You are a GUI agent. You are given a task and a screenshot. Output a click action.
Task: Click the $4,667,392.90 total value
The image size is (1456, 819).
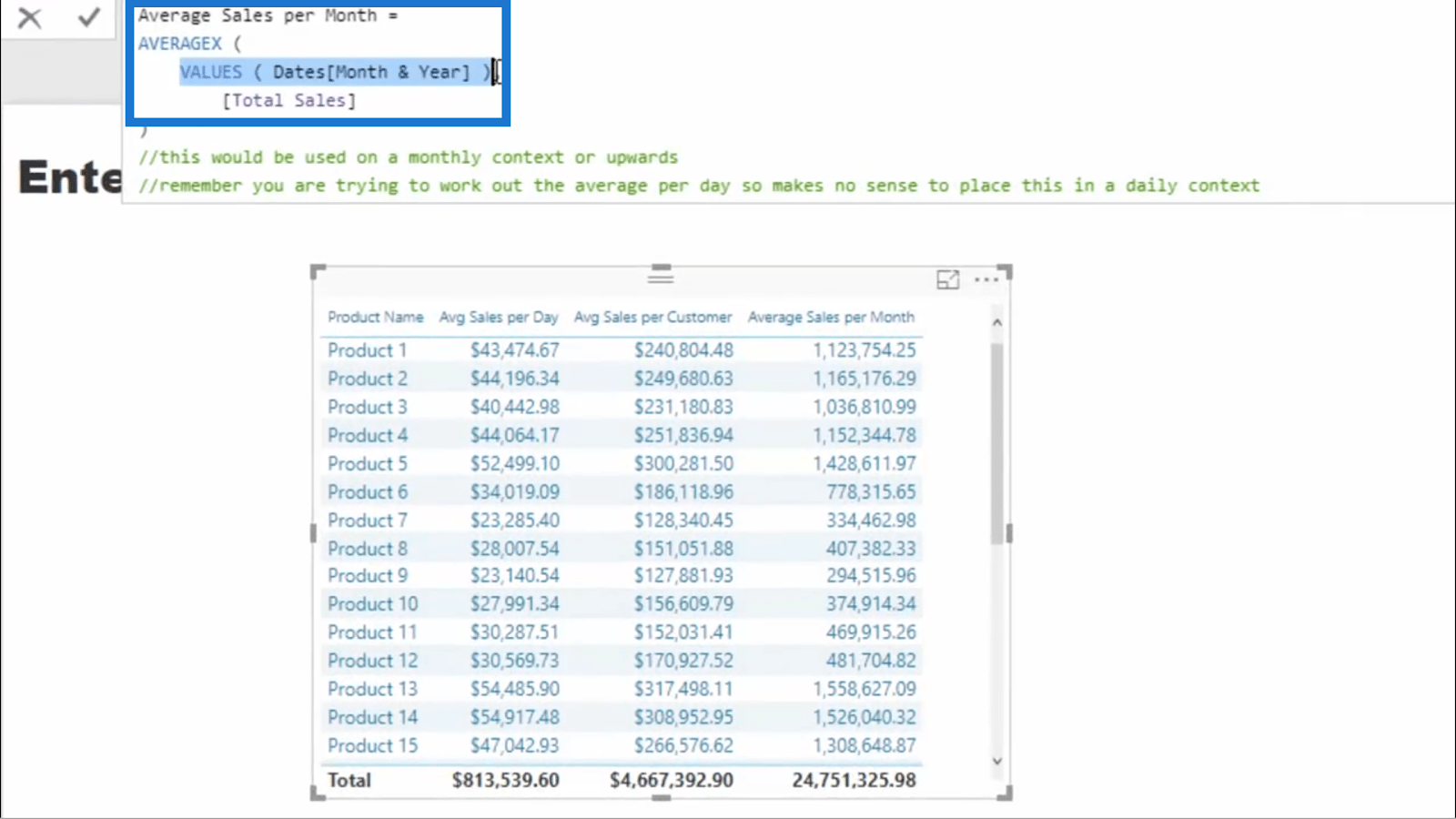click(x=672, y=780)
